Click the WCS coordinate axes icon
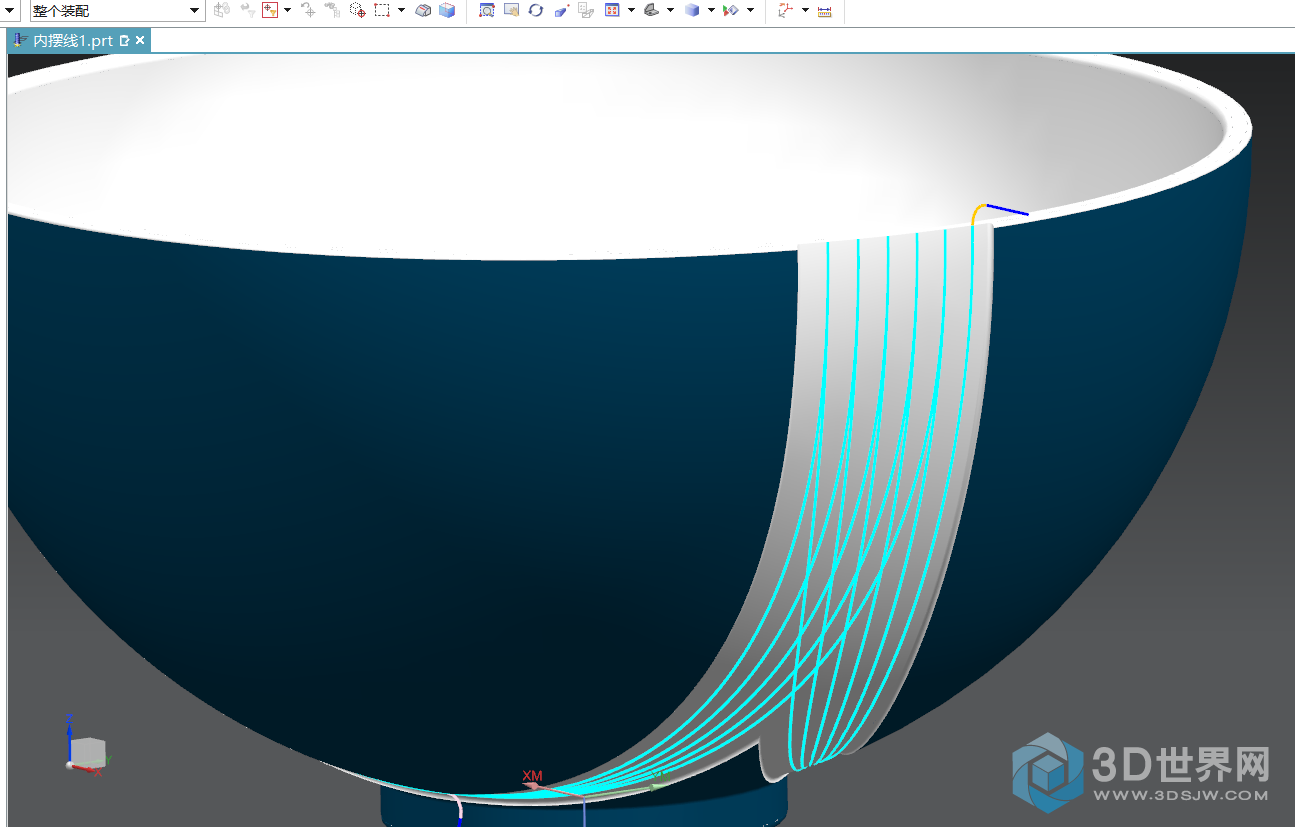Image resolution: width=1295 pixels, height=827 pixels. pyautogui.click(x=785, y=10)
